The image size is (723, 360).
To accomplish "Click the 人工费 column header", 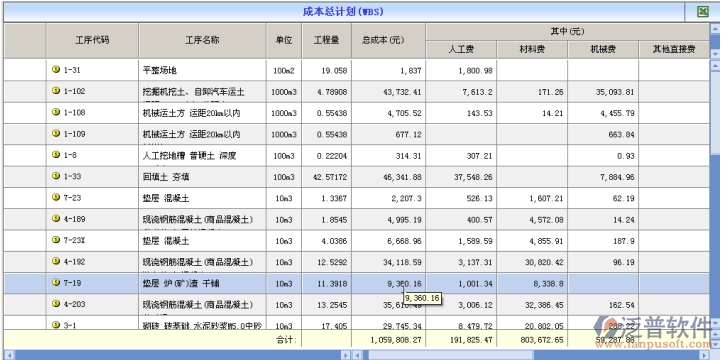I will click(x=461, y=49).
